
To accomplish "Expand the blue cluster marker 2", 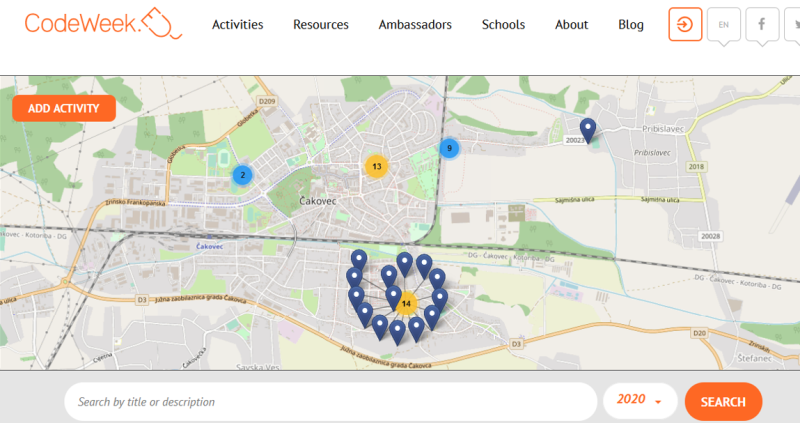I will click(242, 175).
